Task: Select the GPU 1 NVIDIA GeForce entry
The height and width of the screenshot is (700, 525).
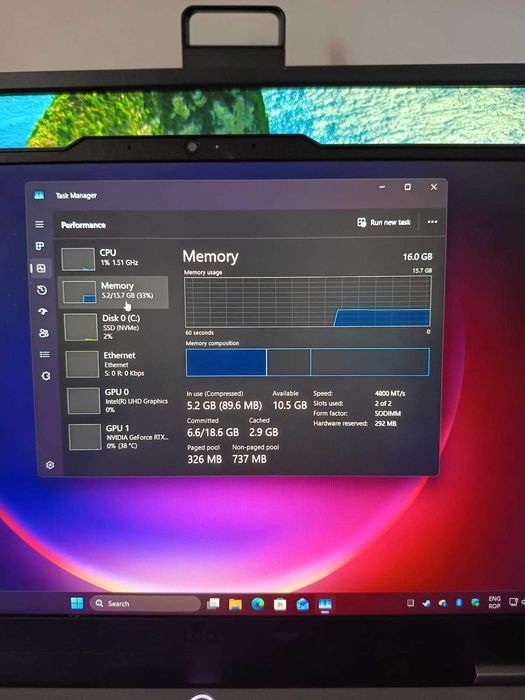Action: click(x=120, y=437)
